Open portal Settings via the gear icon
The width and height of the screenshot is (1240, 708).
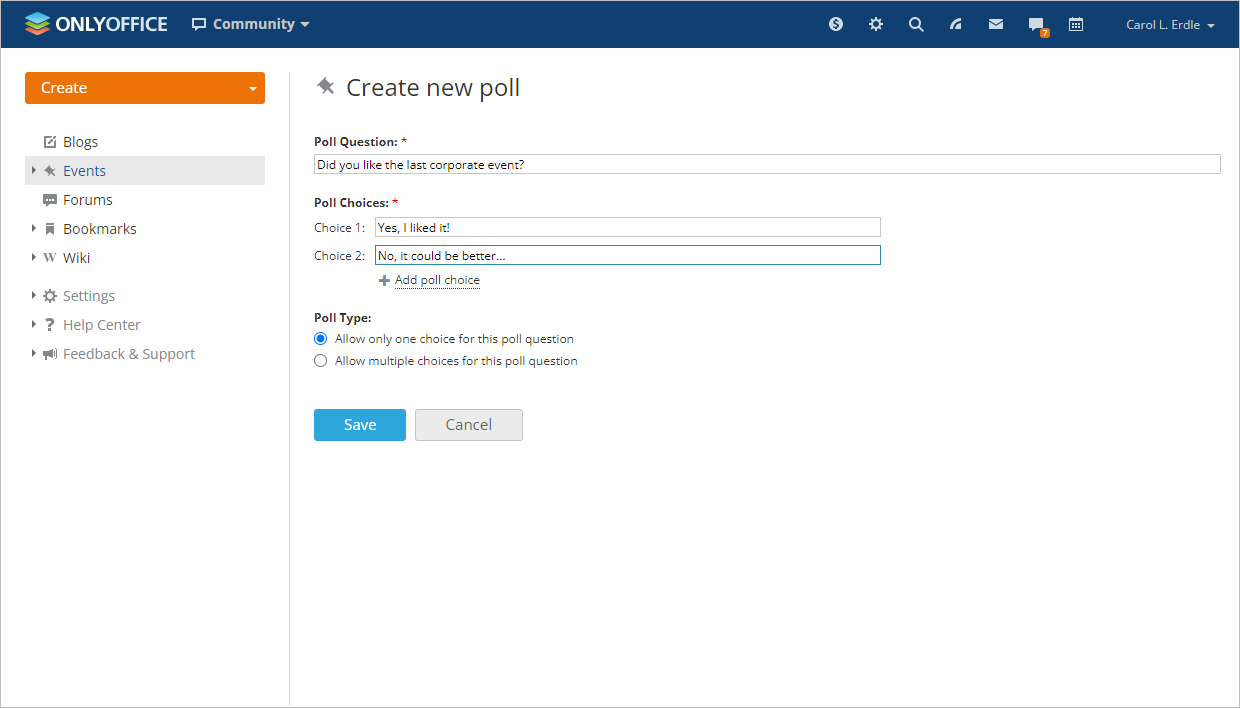tap(876, 23)
